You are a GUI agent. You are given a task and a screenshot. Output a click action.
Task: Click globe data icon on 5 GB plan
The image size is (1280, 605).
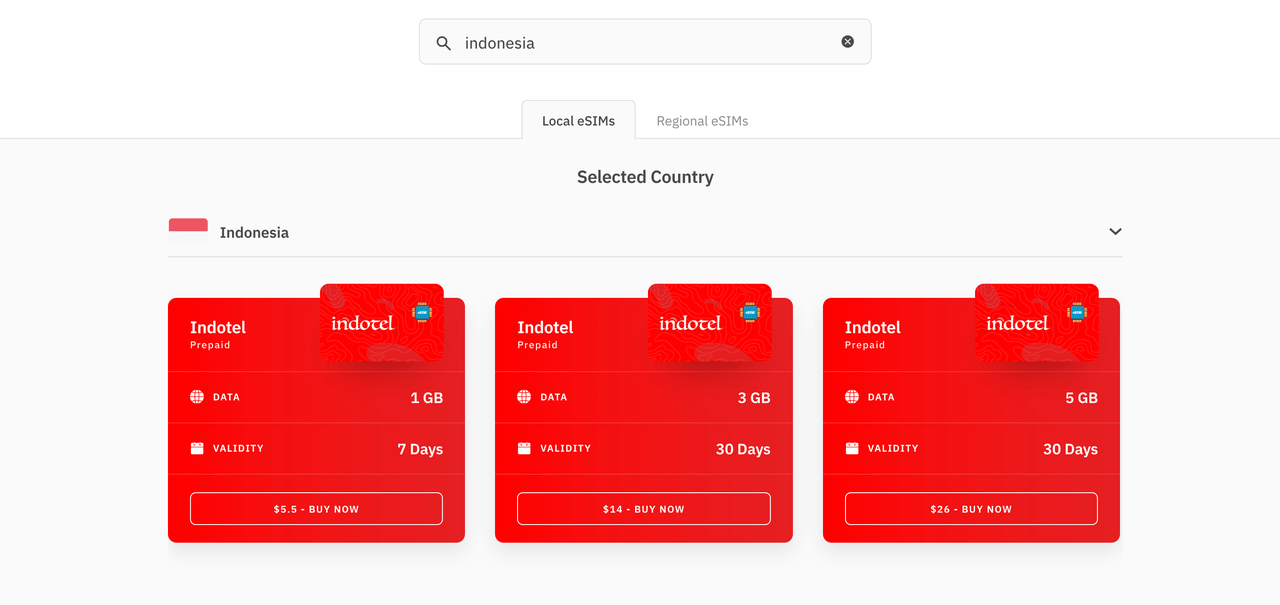click(852, 397)
